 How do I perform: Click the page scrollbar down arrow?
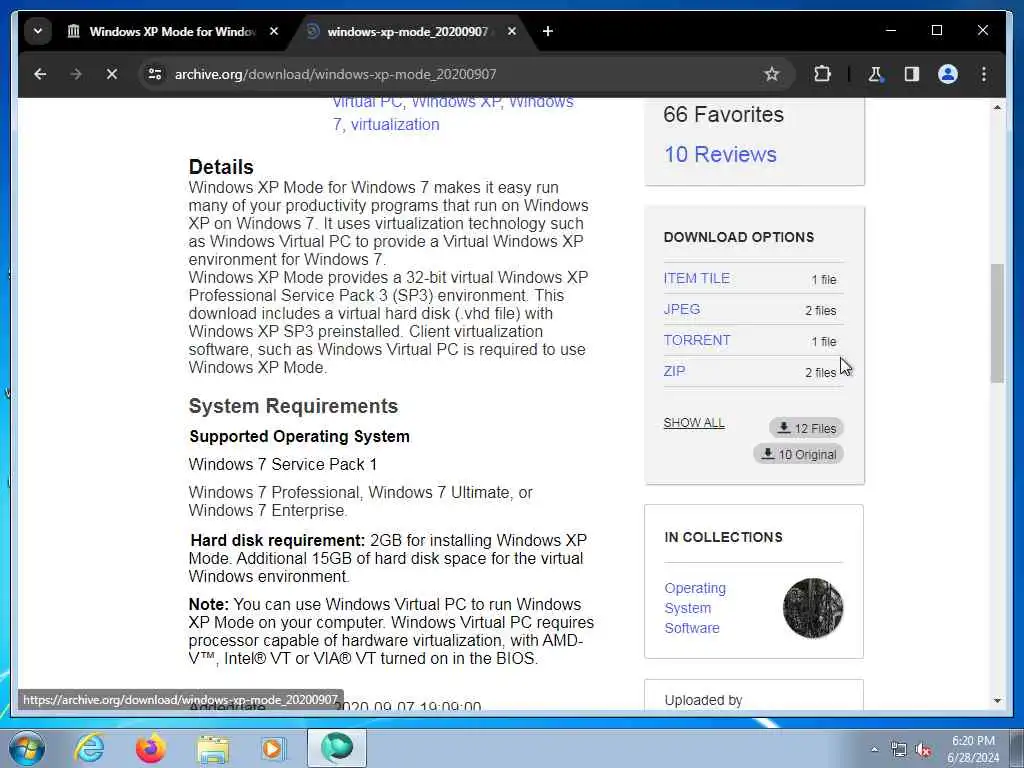(x=997, y=701)
